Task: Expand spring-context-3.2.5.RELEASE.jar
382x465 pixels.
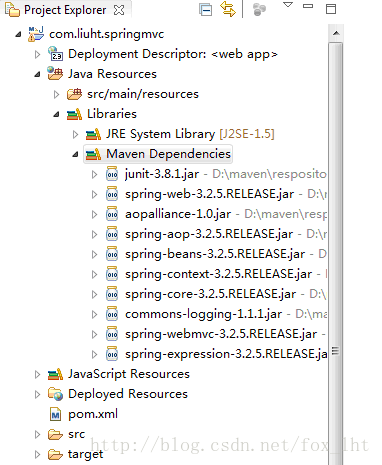Action: pos(94,274)
